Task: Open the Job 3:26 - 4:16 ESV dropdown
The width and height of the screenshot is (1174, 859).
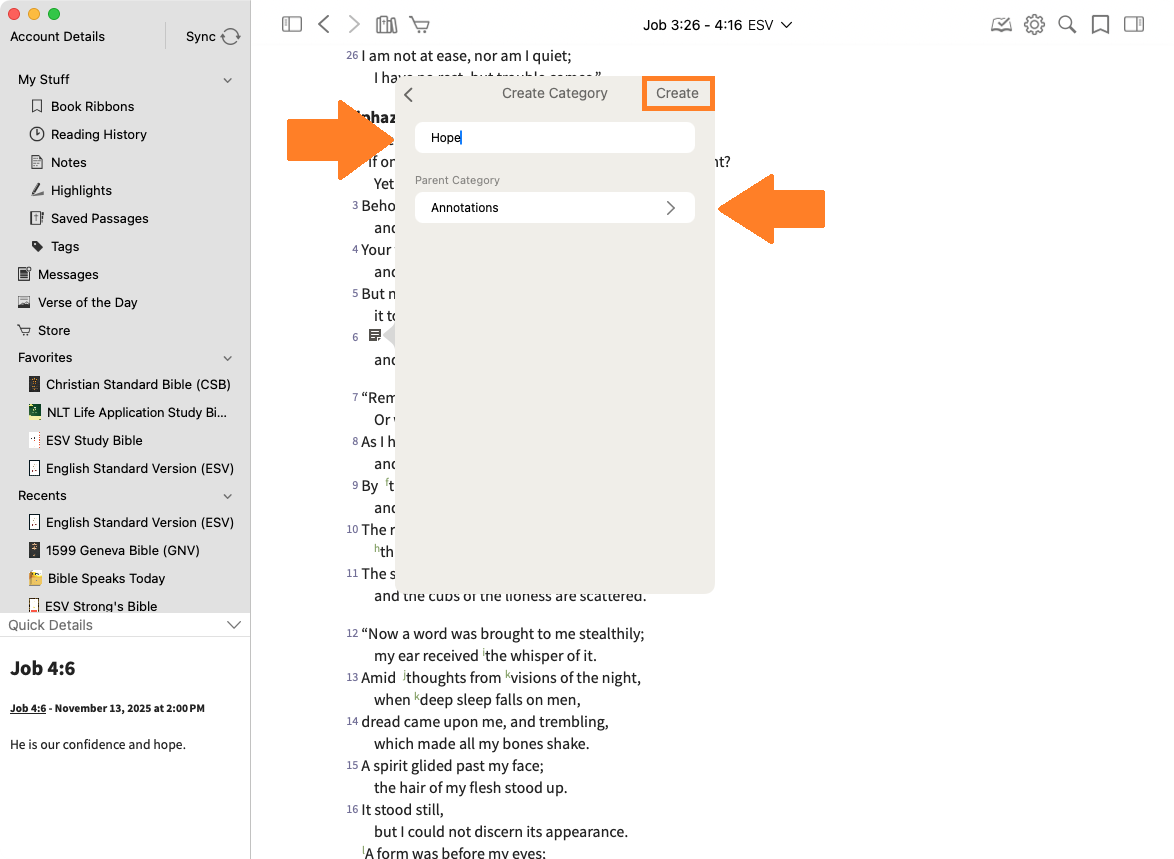Action: point(717,24)
